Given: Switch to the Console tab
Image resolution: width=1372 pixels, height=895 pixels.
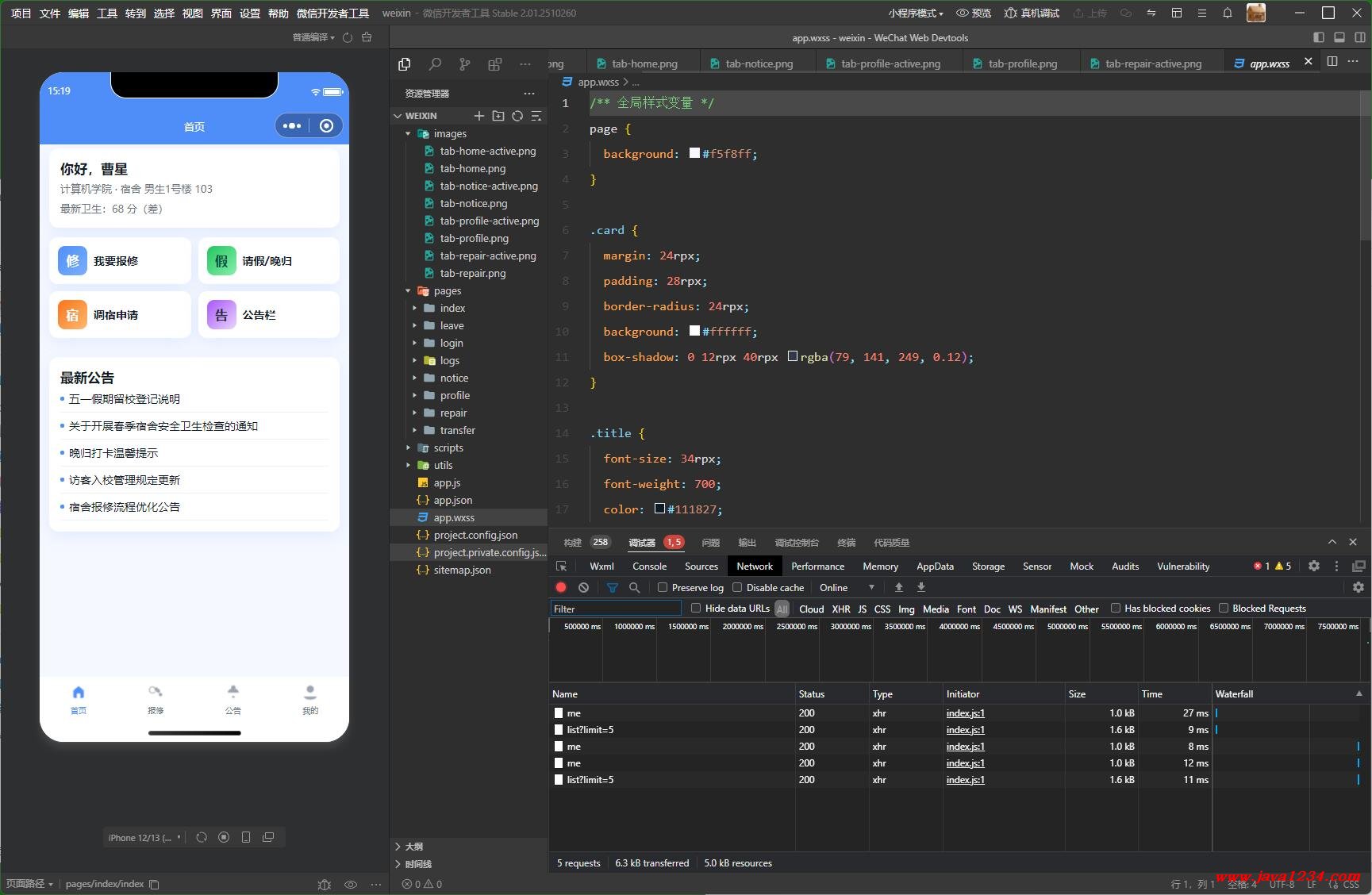Looking at the screenshot, I should [649, 567].
